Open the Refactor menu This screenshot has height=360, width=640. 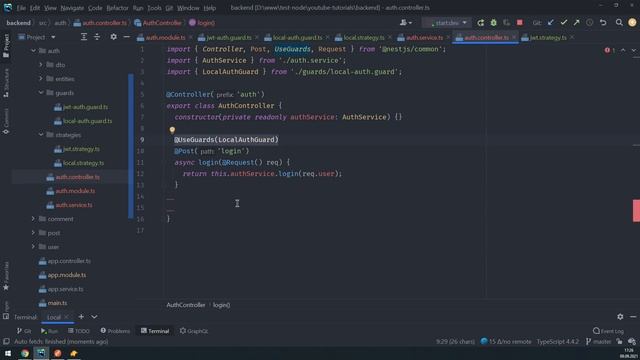117,8
